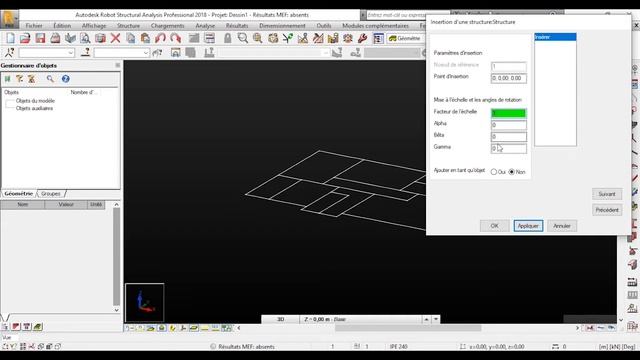
Task: Switch to the Groupes tab
Action: [51, 193]
